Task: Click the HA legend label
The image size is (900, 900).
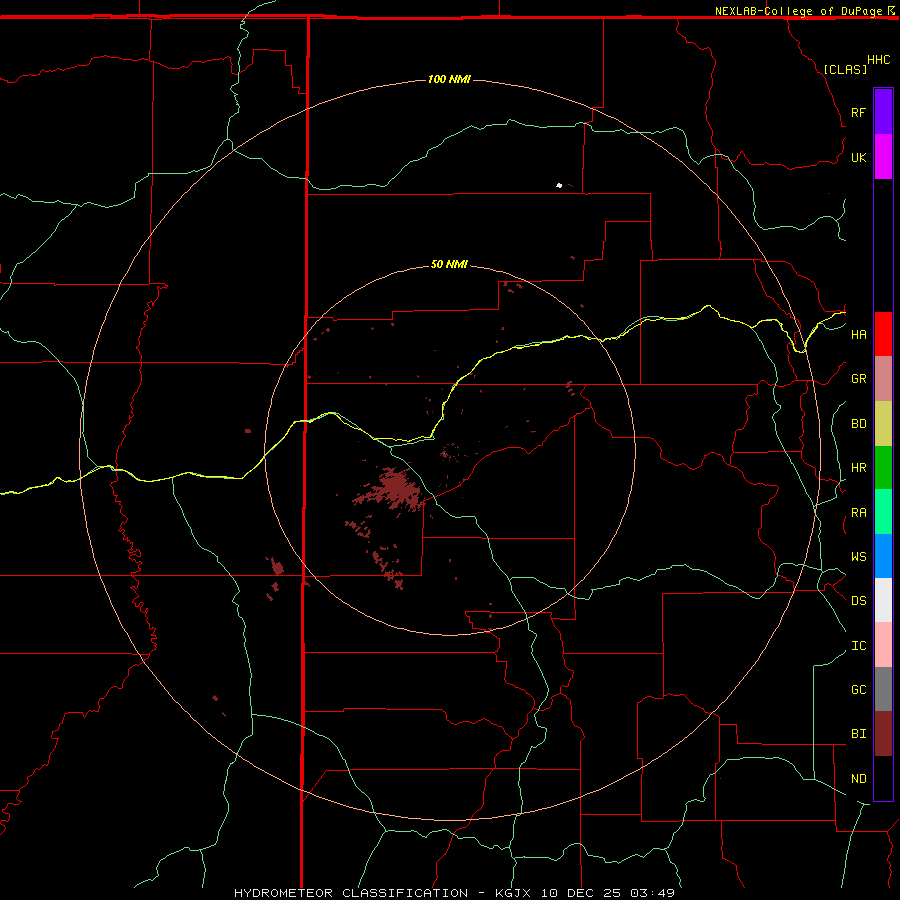Action: pos(858,335)
